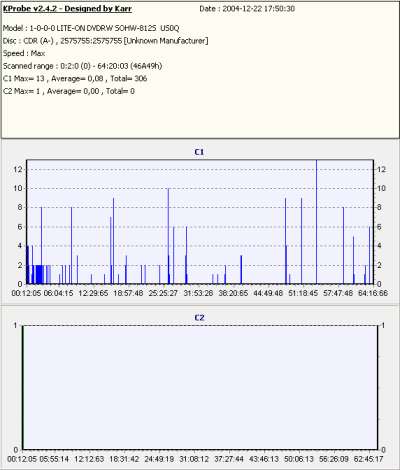Click the Disc CDR Unknown Manufacturer line

tap(106, 41)
